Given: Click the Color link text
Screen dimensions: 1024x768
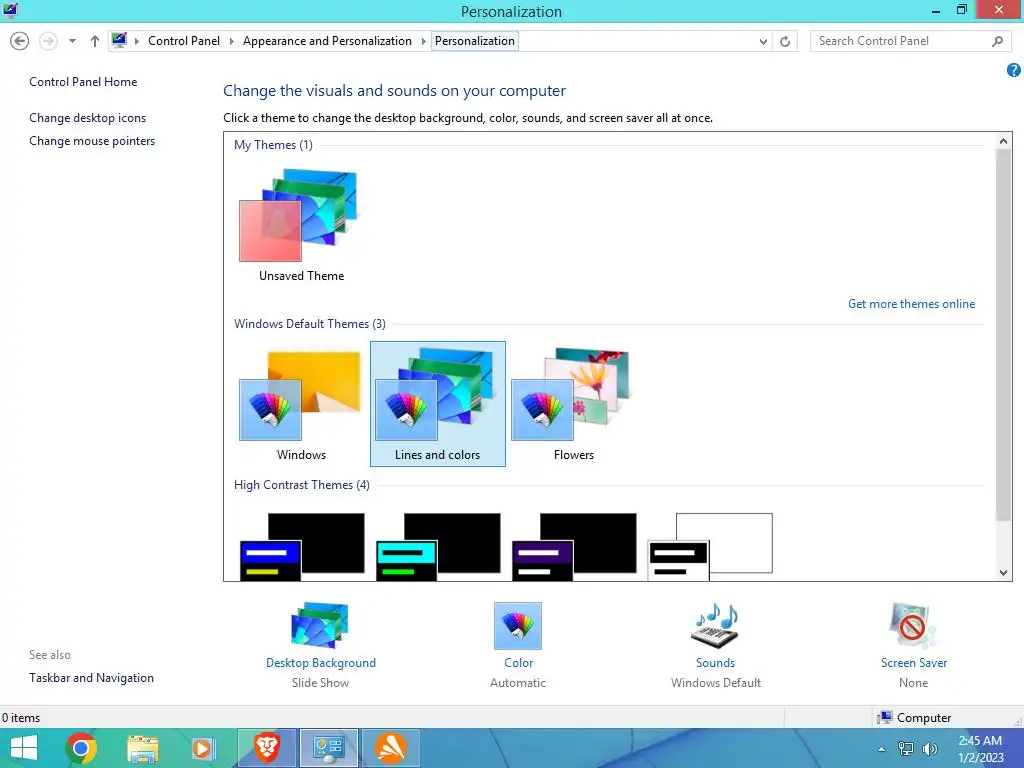Looking at the screenshot, I should click(519, 663).
